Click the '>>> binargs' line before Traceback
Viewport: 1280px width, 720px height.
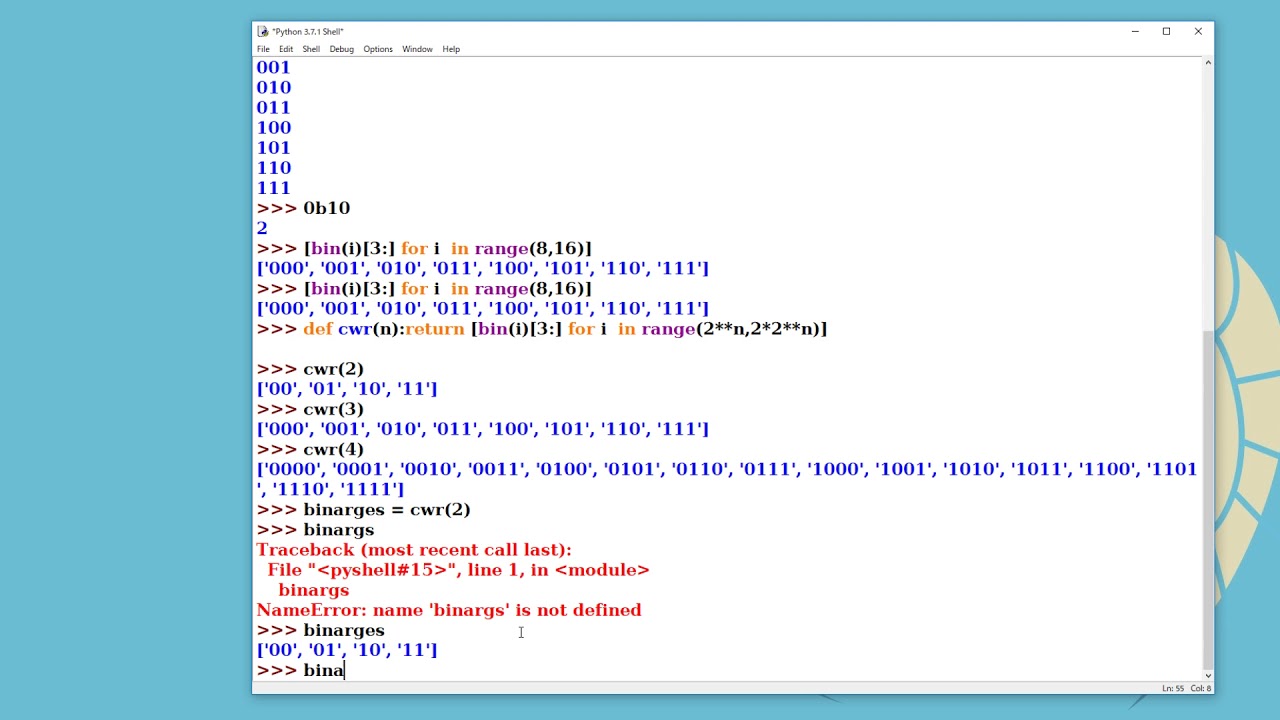(315, 530)
